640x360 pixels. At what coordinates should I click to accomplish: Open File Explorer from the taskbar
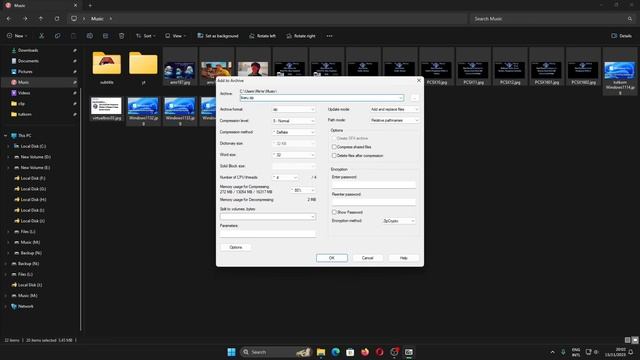pos(321,352)
